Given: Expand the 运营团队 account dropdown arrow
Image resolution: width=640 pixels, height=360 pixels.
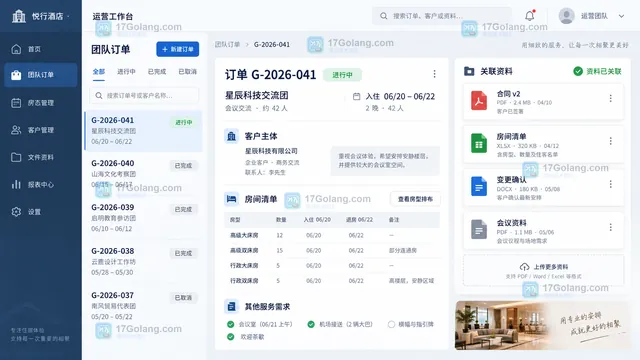Looking at the screenshot, I should pos(621,16).
